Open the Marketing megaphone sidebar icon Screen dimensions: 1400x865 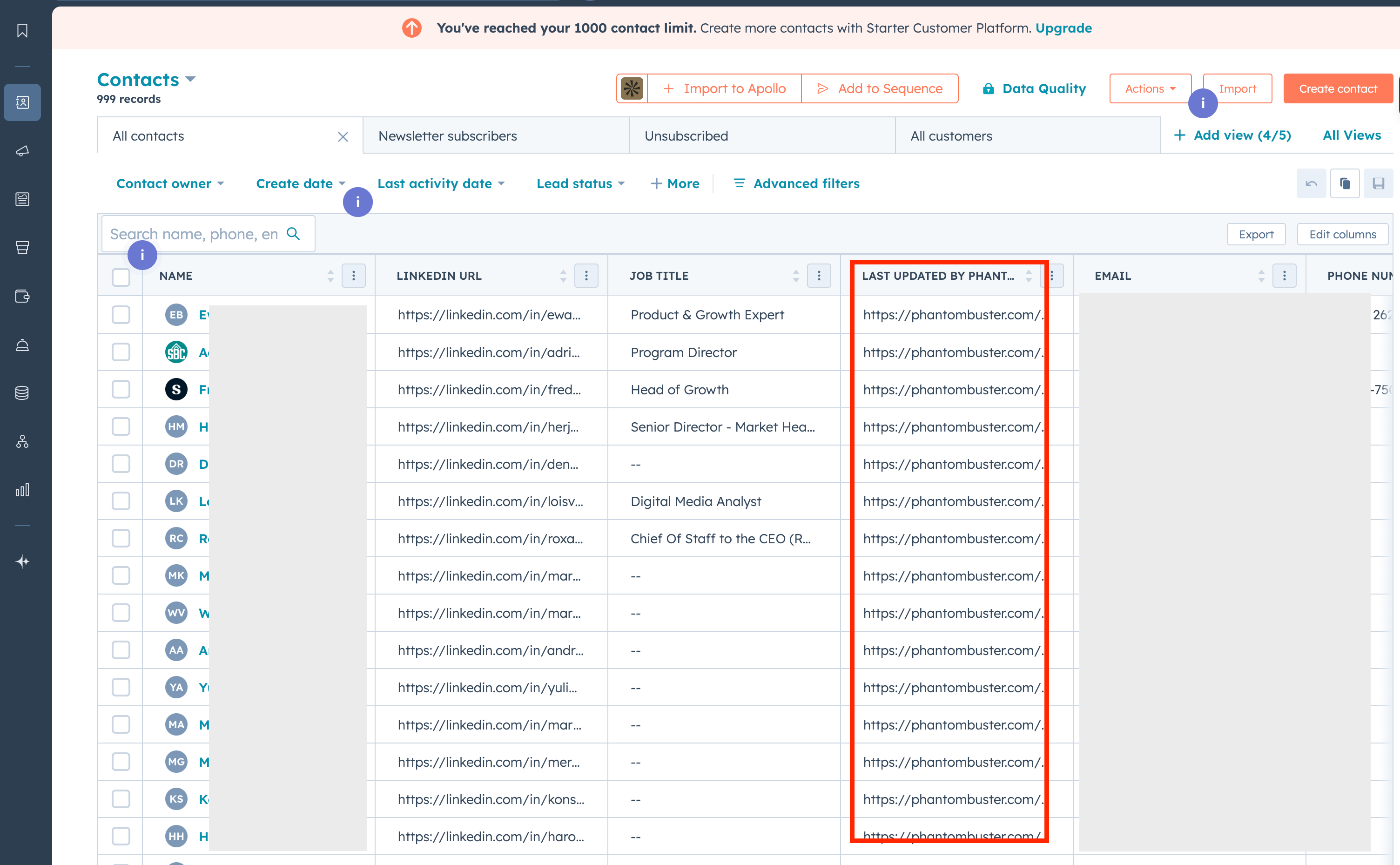(22, 151)
